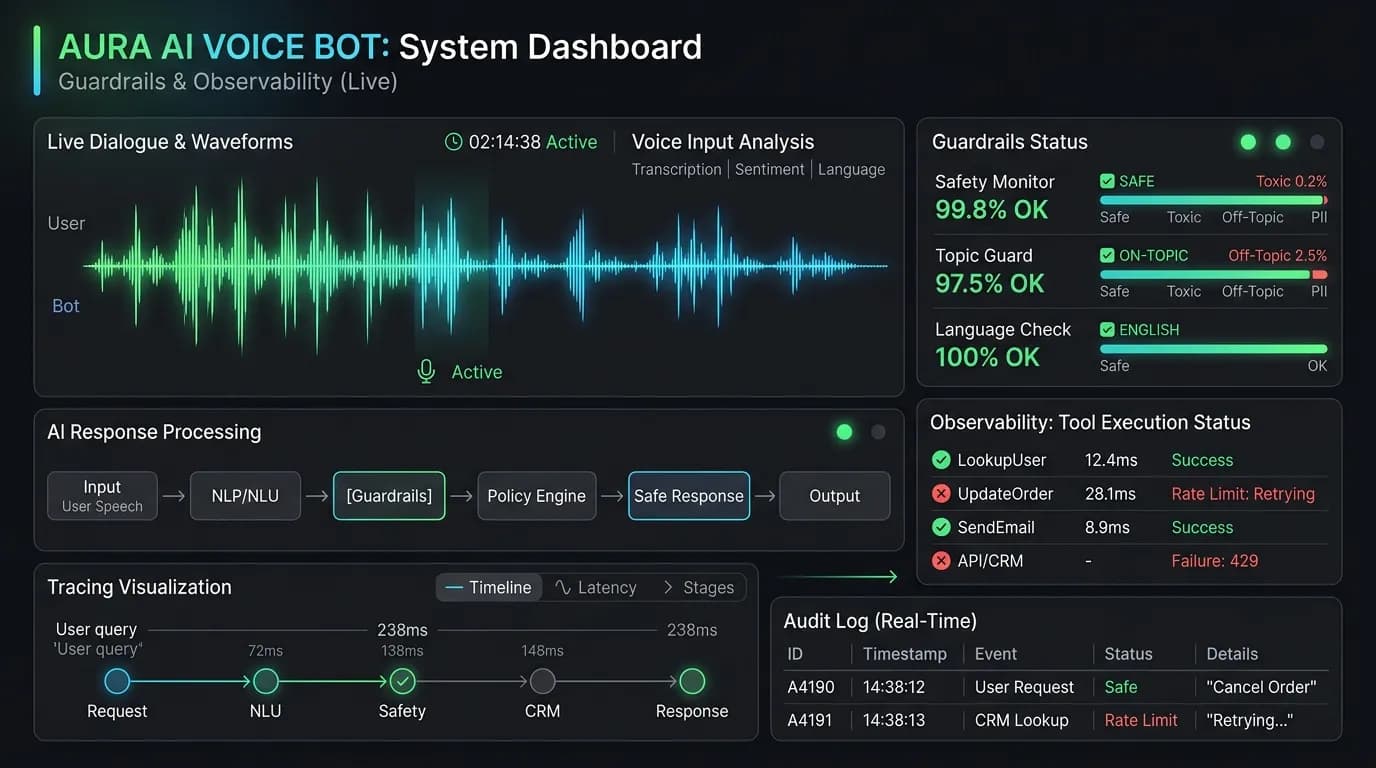This screenshot has width=1376, height=768.
Task: Click the Stages chevron icon in Tracing tabs
Action: click(x=668, y=587)
